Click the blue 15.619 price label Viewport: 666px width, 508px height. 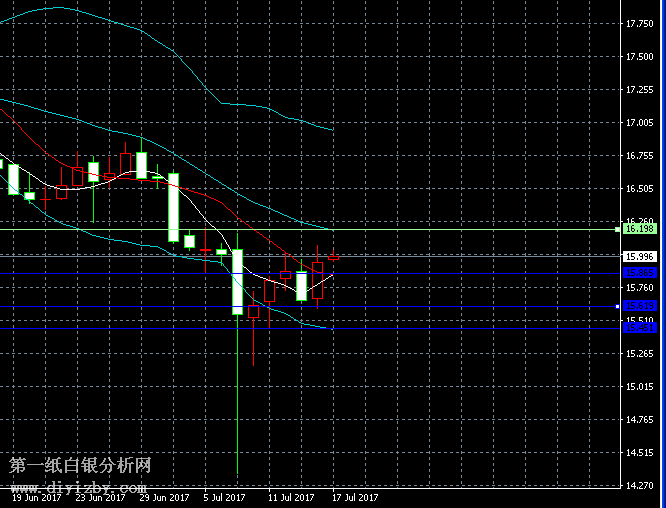click(x=639, y=306)
